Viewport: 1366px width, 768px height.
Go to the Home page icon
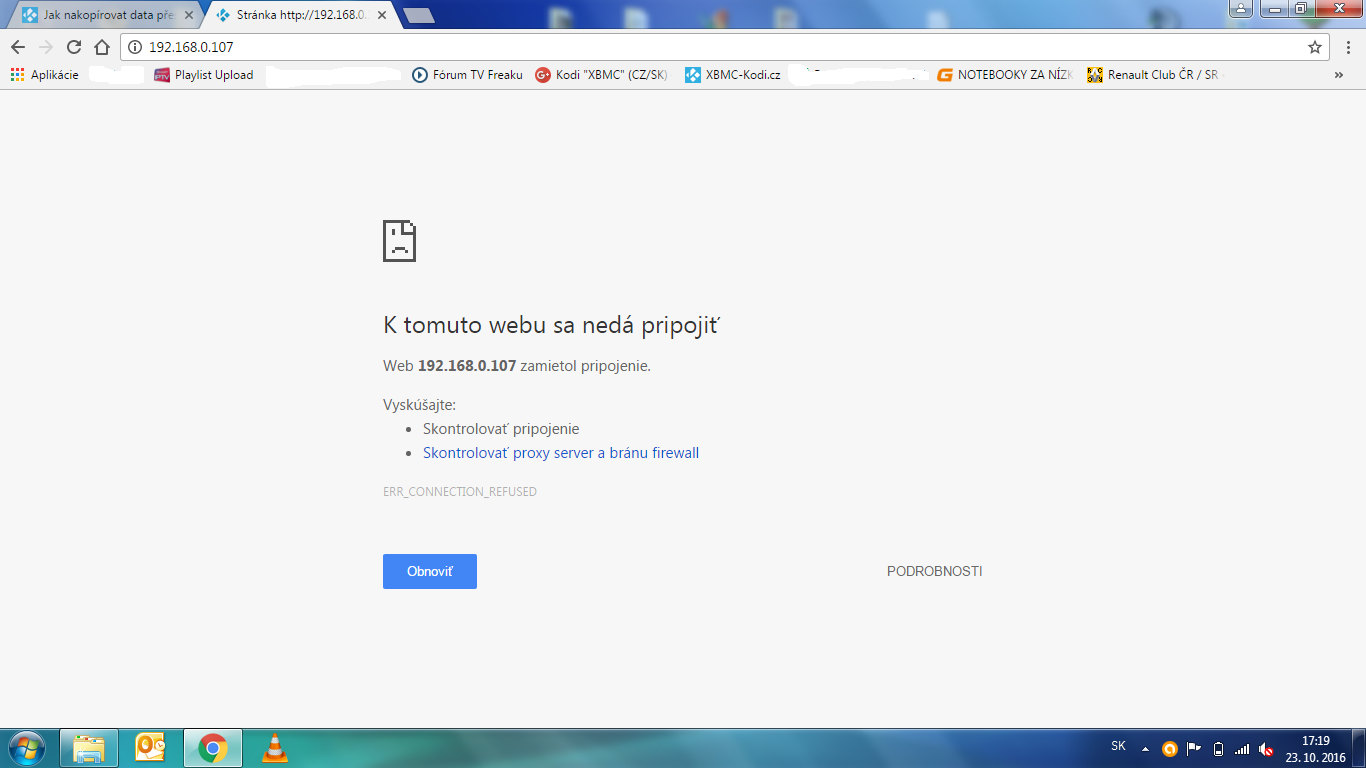click(x=101, y=47)
